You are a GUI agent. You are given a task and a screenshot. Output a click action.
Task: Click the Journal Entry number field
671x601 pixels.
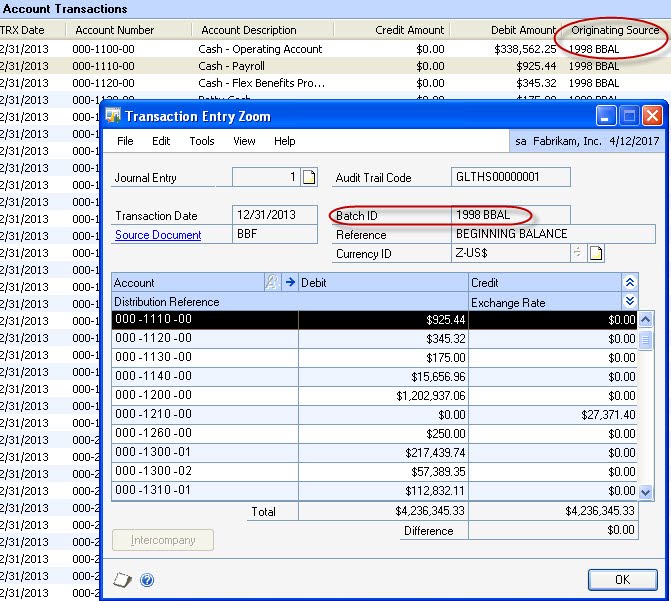(x=266, y=177)
